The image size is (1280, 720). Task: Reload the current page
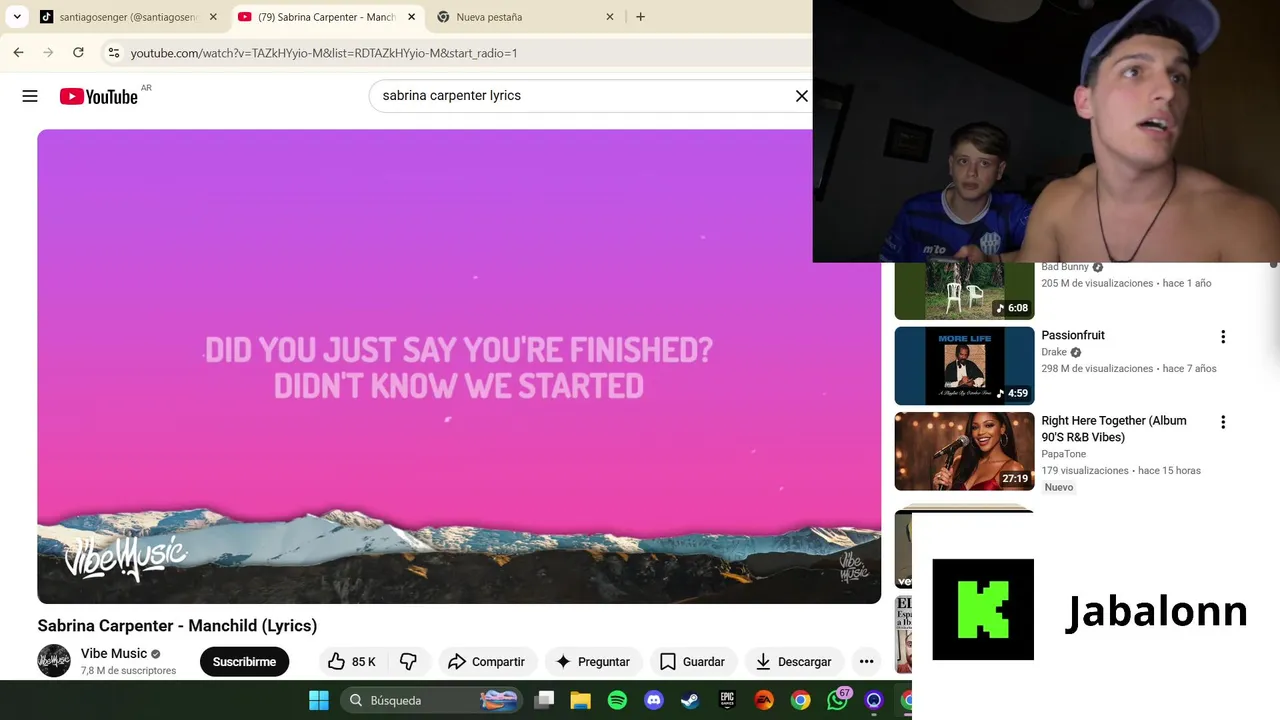coord(78,52)
